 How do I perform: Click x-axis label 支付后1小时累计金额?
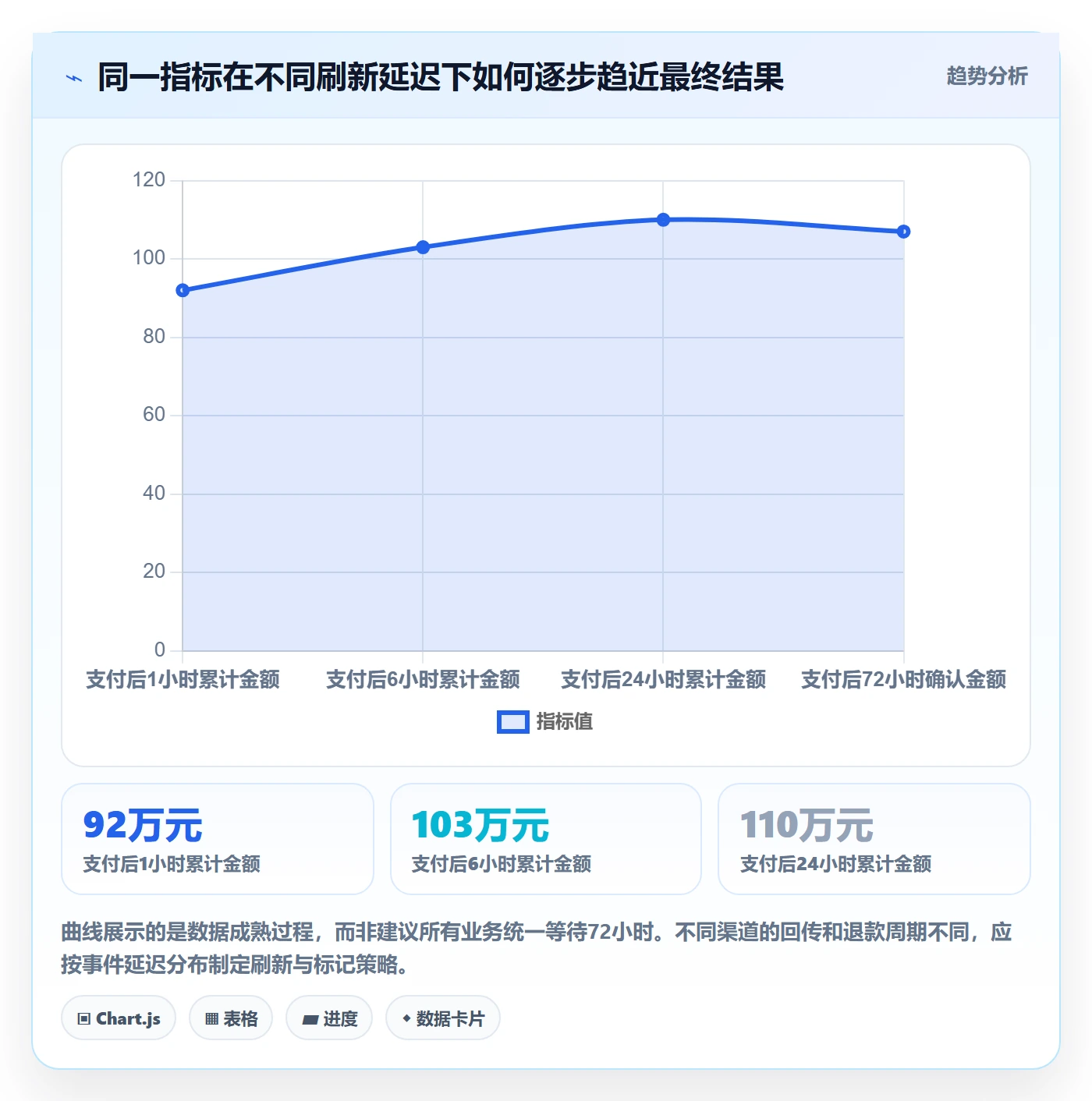click(x=183, y=679)
